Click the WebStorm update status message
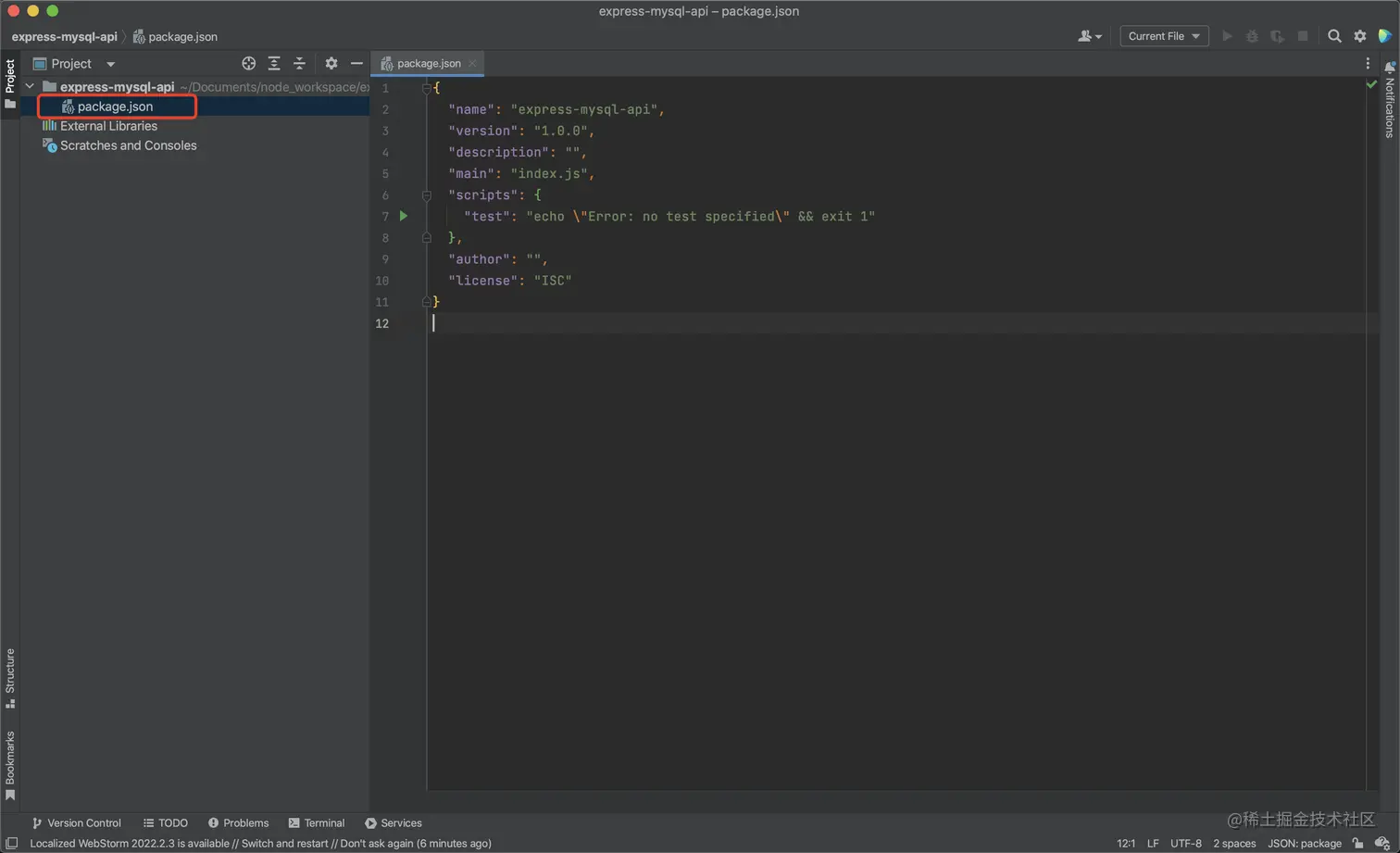The width and height of the screenshot is (1400, 853). 260,843
